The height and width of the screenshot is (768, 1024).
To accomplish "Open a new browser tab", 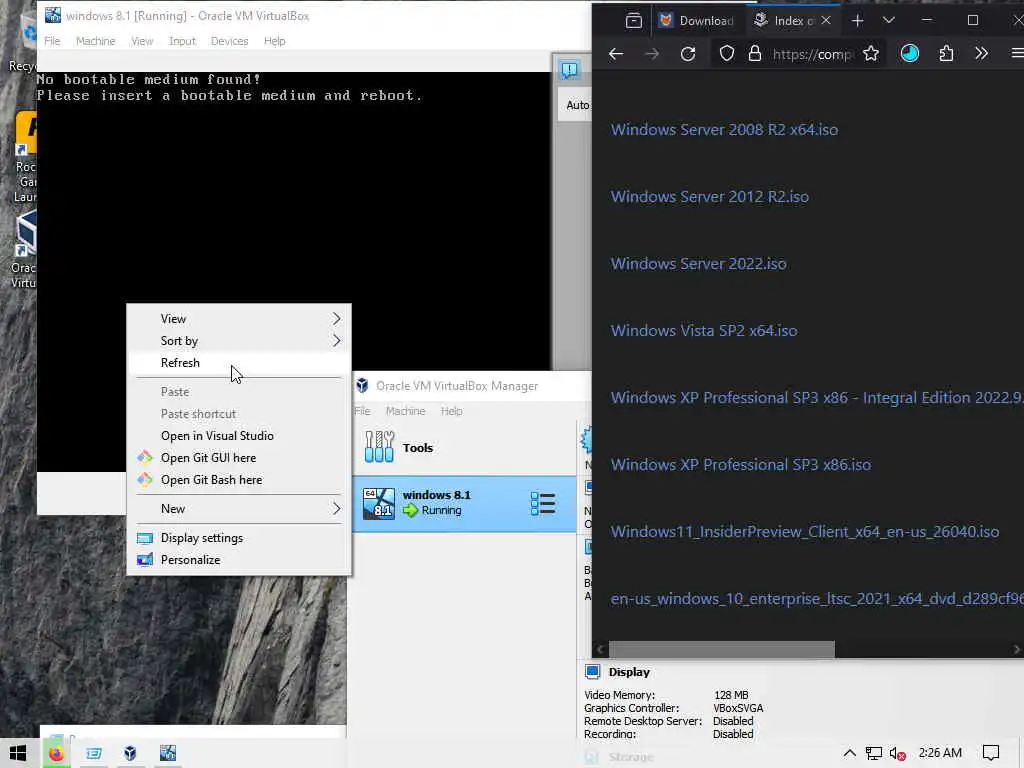I will point(857,21).
